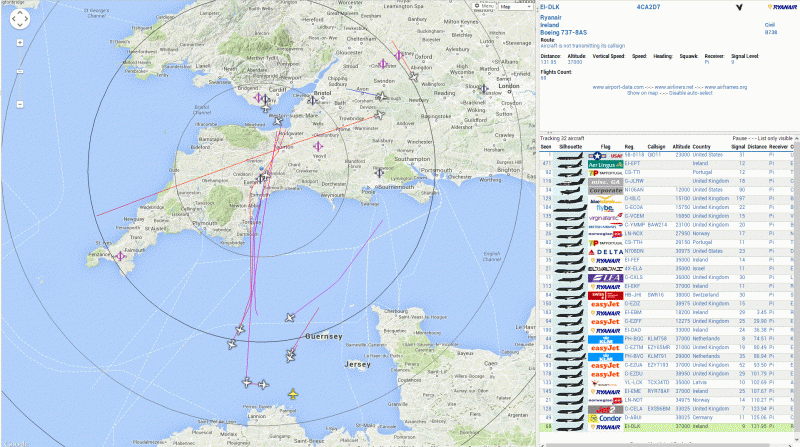Click the Ryanair logo in the detail panel

pyautogui.click(x=782, y=7)
